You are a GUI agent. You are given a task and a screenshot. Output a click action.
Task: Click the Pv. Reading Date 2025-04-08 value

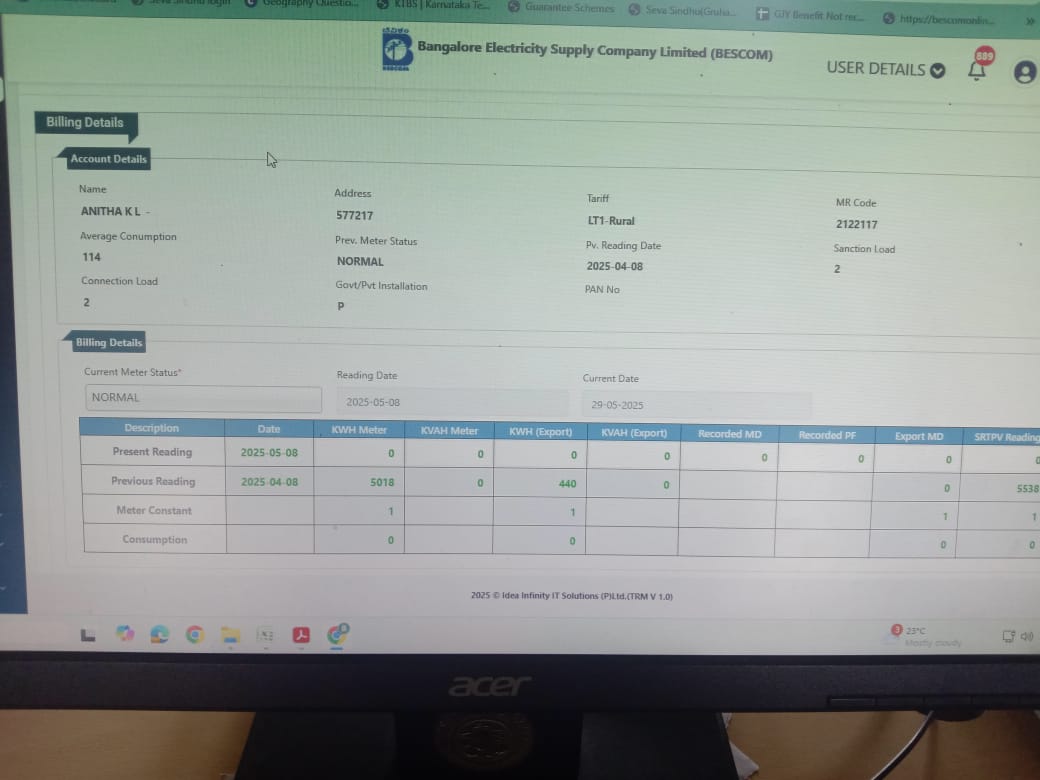(614, 266)
